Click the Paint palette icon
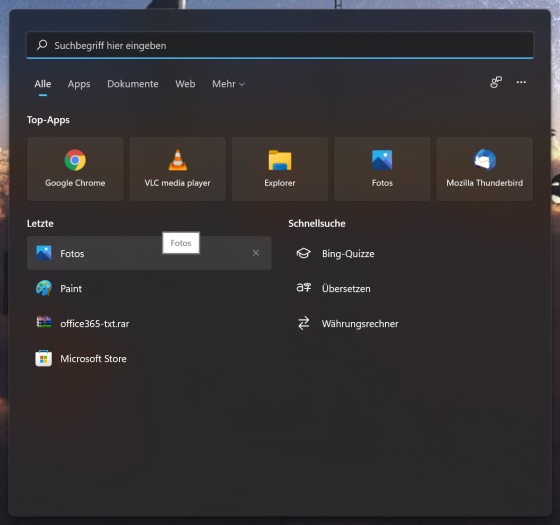The height and width of the screenshot is (525, 560). pyautogui.click(x=44, y=288)
